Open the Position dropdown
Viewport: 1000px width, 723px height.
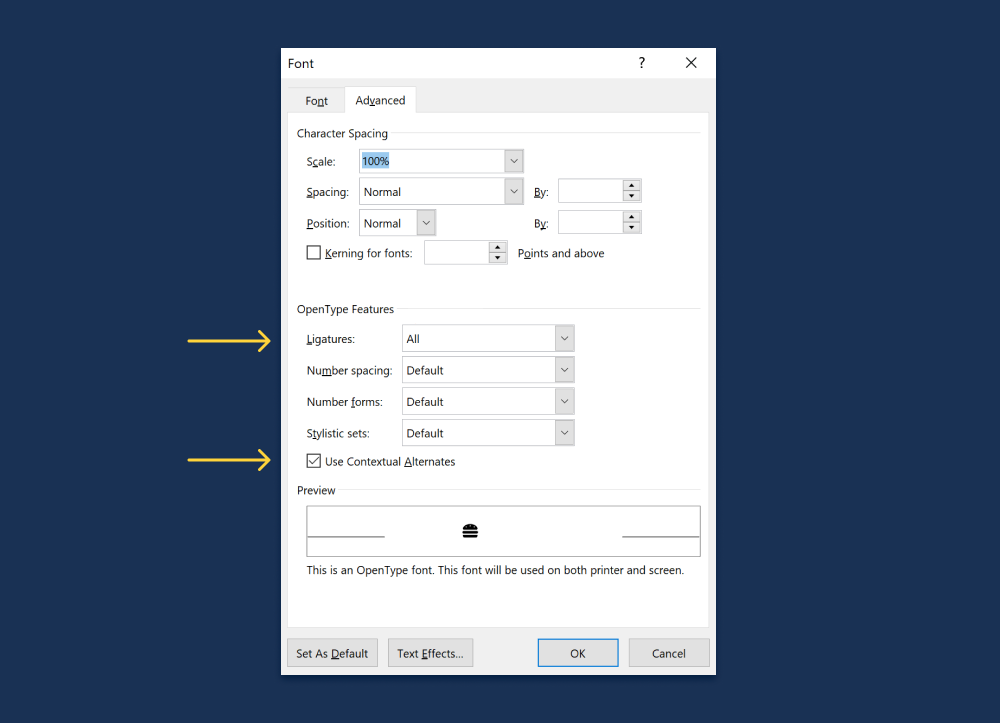(x=425, y=222)
